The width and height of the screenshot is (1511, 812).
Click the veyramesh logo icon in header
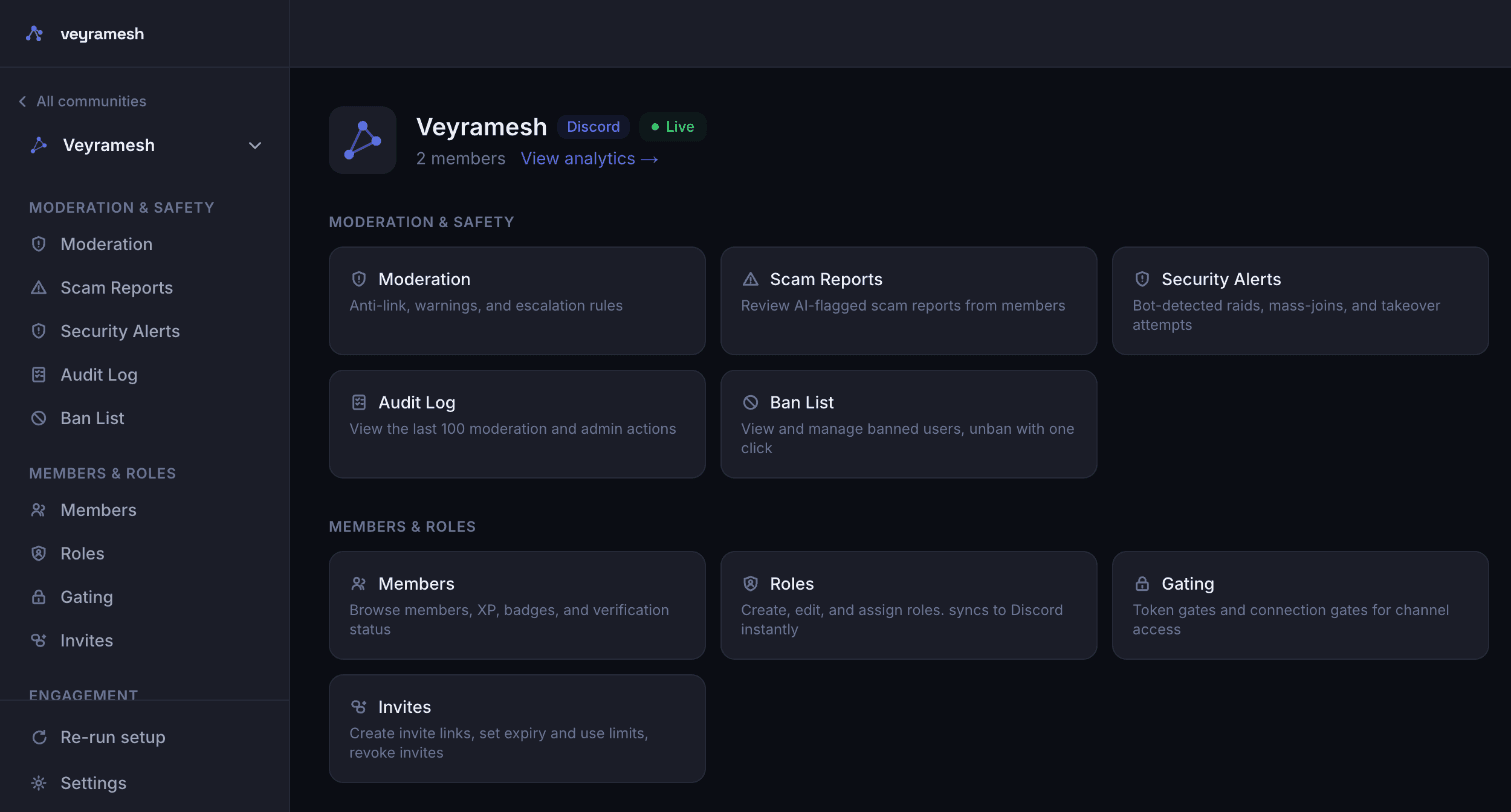[x=34, y=34]
